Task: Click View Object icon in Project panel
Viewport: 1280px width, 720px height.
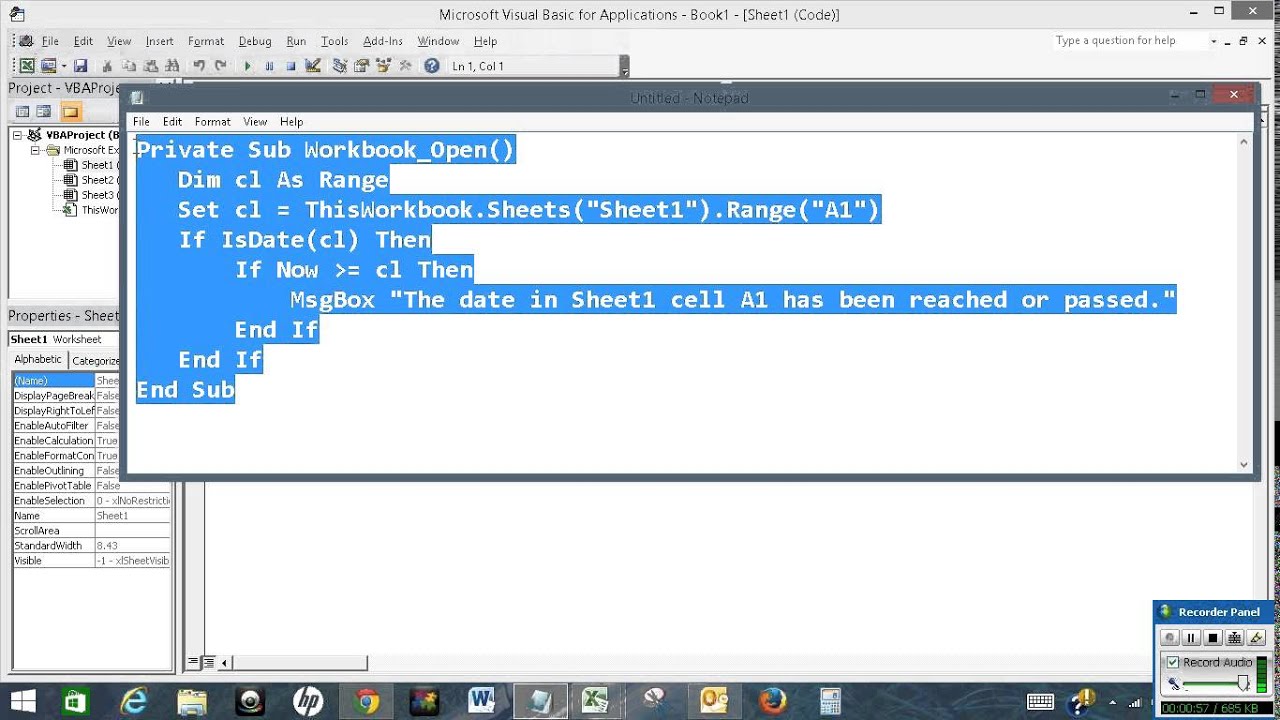Action: tap(43, 111)
